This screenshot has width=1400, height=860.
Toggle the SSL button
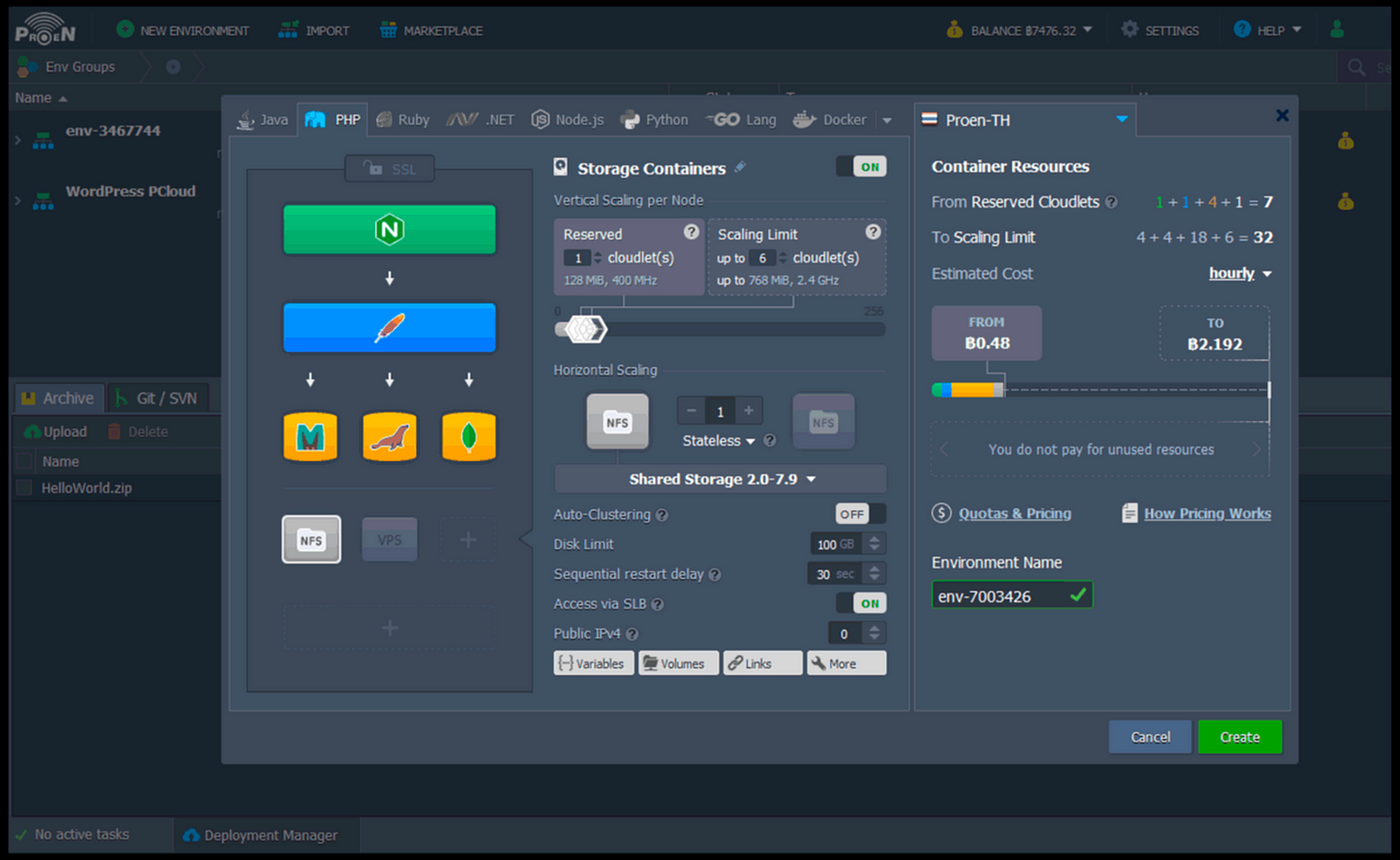(x=389, y=169)
